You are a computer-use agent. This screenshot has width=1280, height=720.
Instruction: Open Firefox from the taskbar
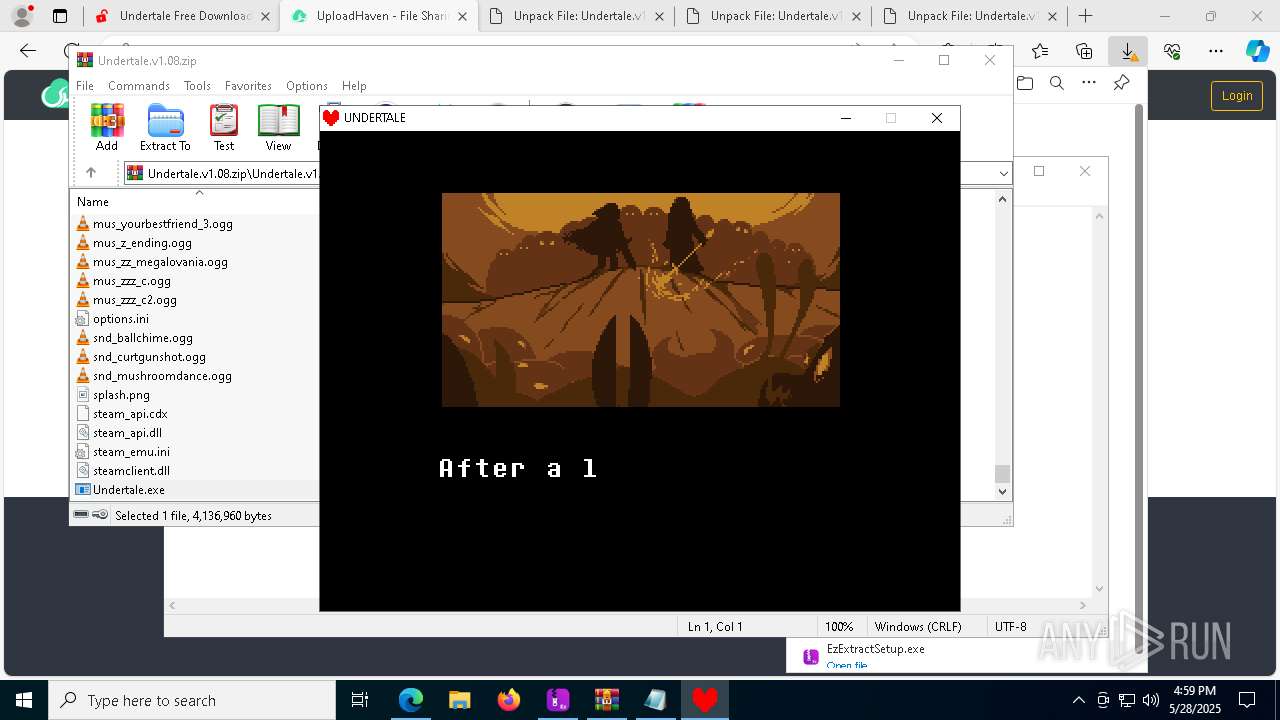click(509, 700)
